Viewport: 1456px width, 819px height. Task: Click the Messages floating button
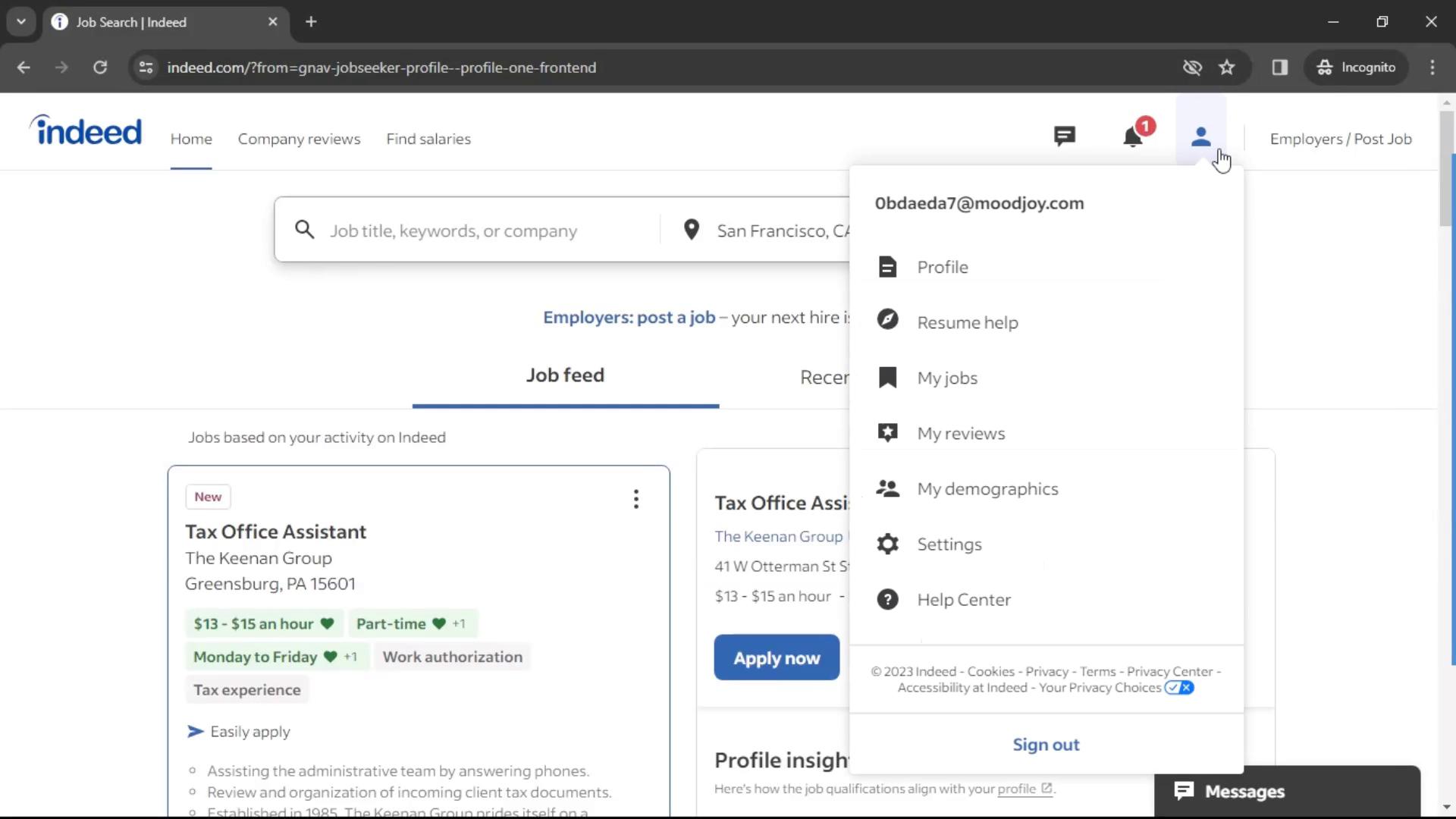pos(1287,791)
